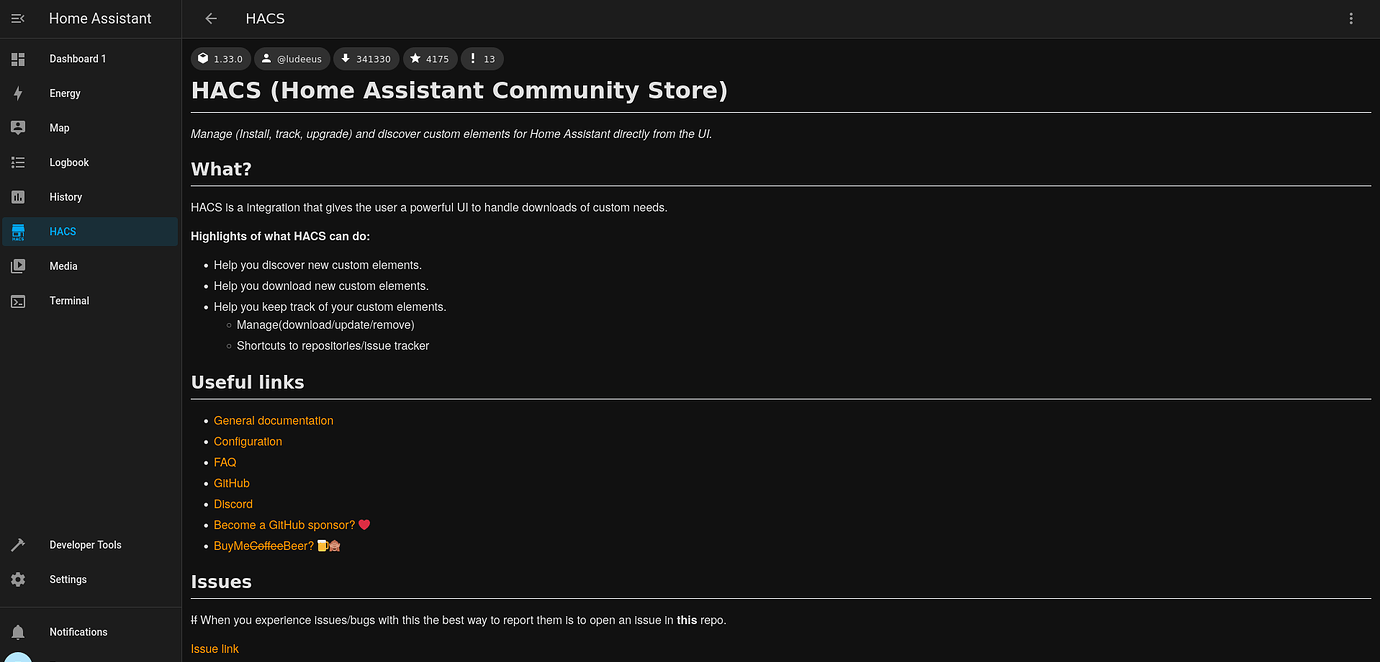Click the 4175 stars chip
The height and width of the screenshot is (662, 1380).
pos(430,59)
